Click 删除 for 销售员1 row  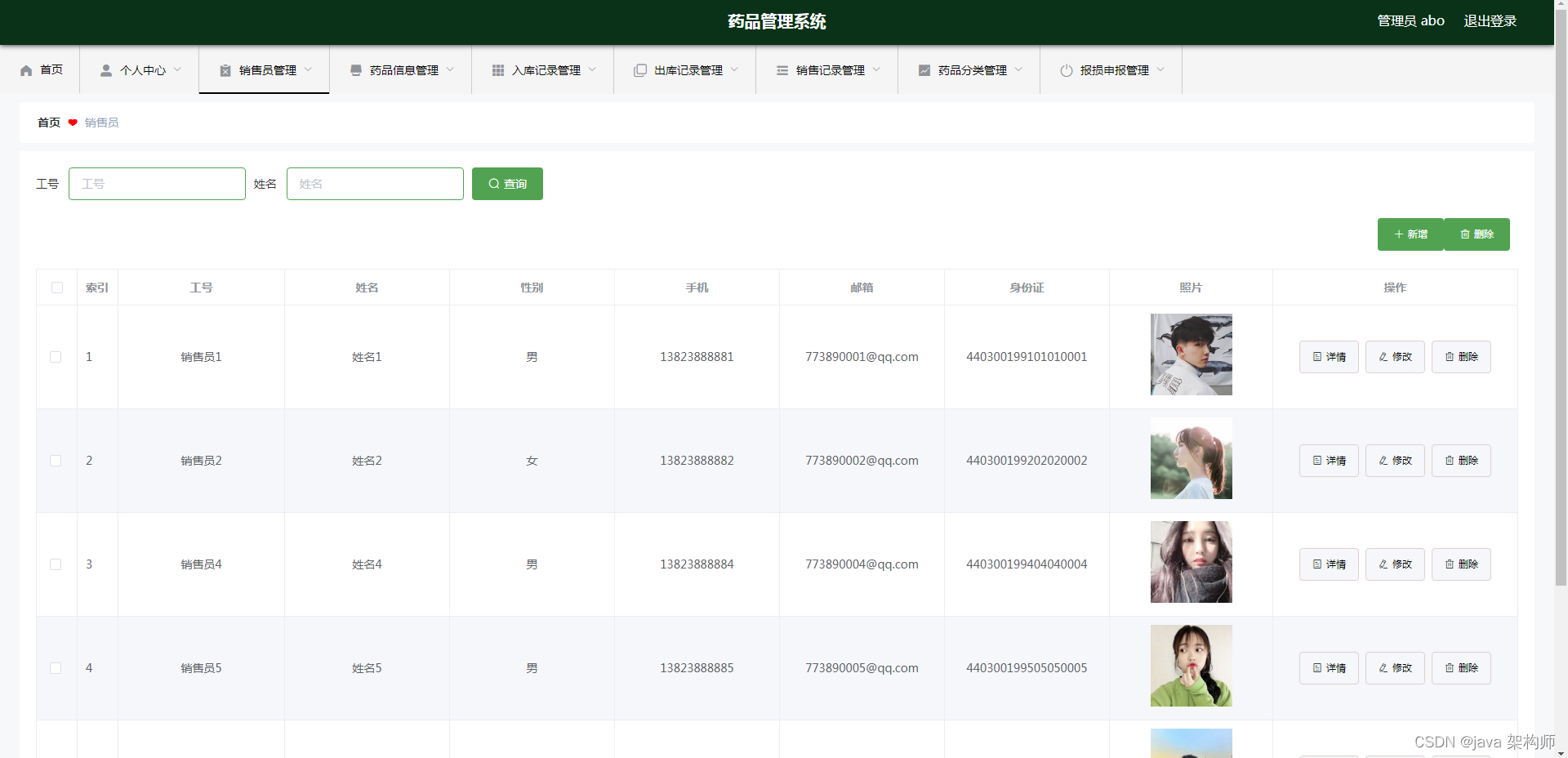coord(1461,357)
